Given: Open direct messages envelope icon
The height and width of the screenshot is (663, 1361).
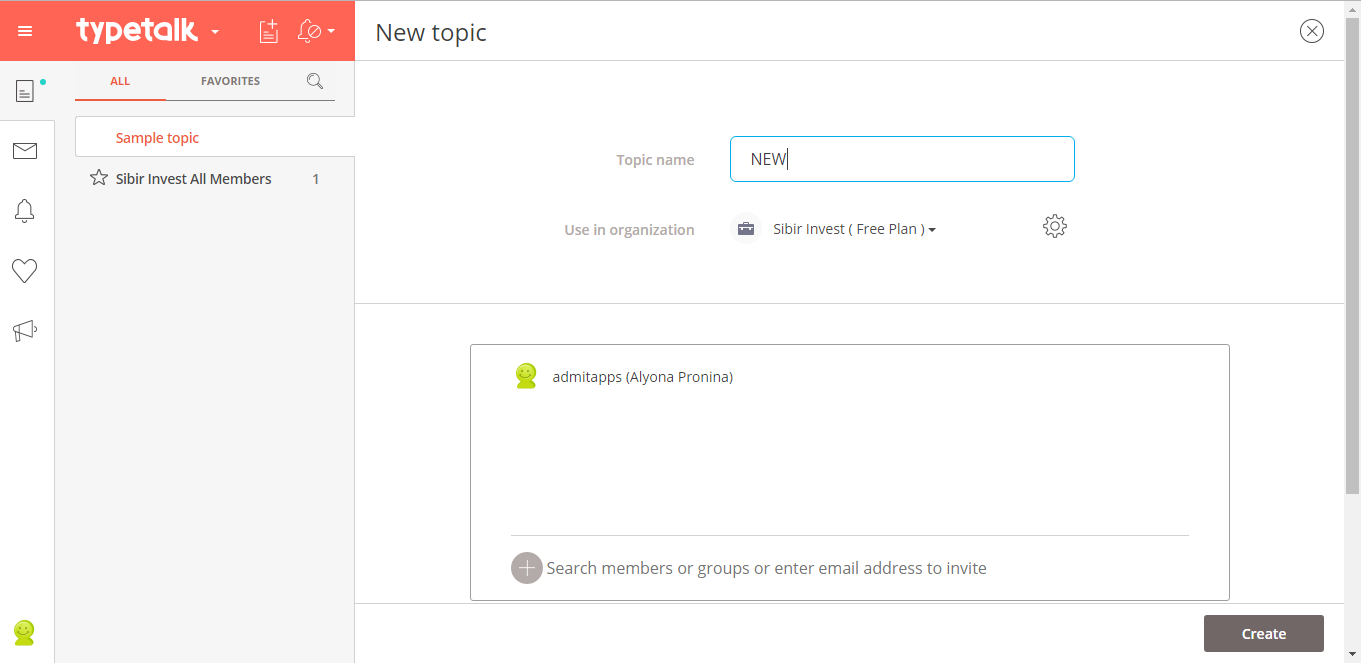Looking at the screenshot, I should [x=25, y=151].
